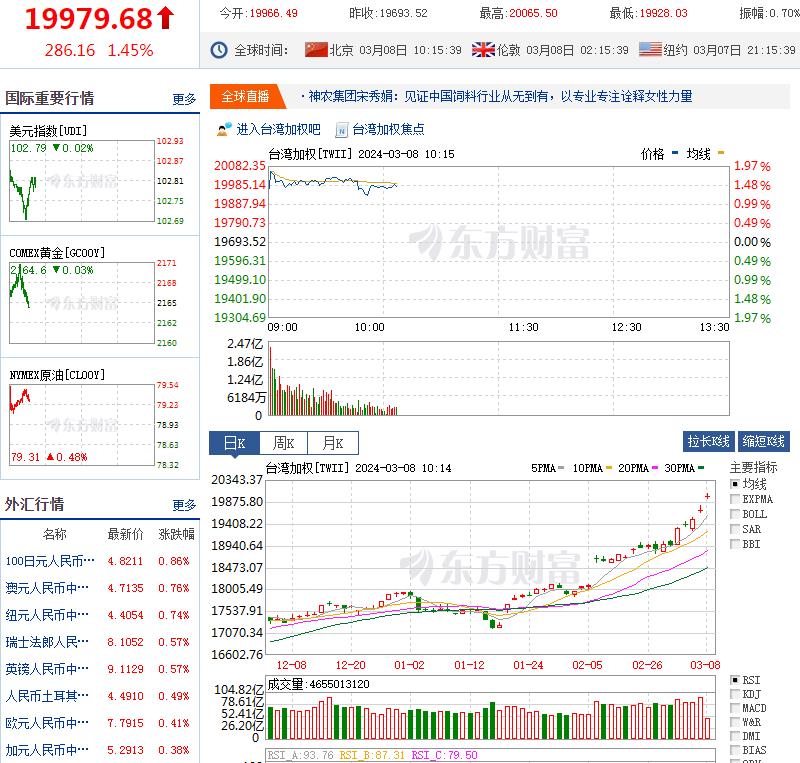Click the COMEX黄金 mini chart
This screenshot has width=800, height=763.
(82, 303)
